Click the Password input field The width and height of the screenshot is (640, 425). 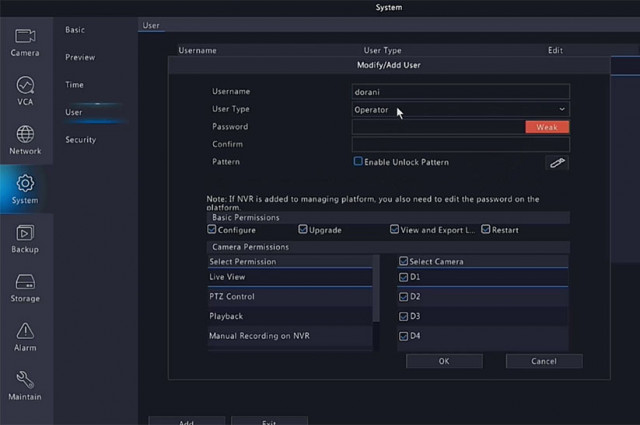tap(439, 127)
